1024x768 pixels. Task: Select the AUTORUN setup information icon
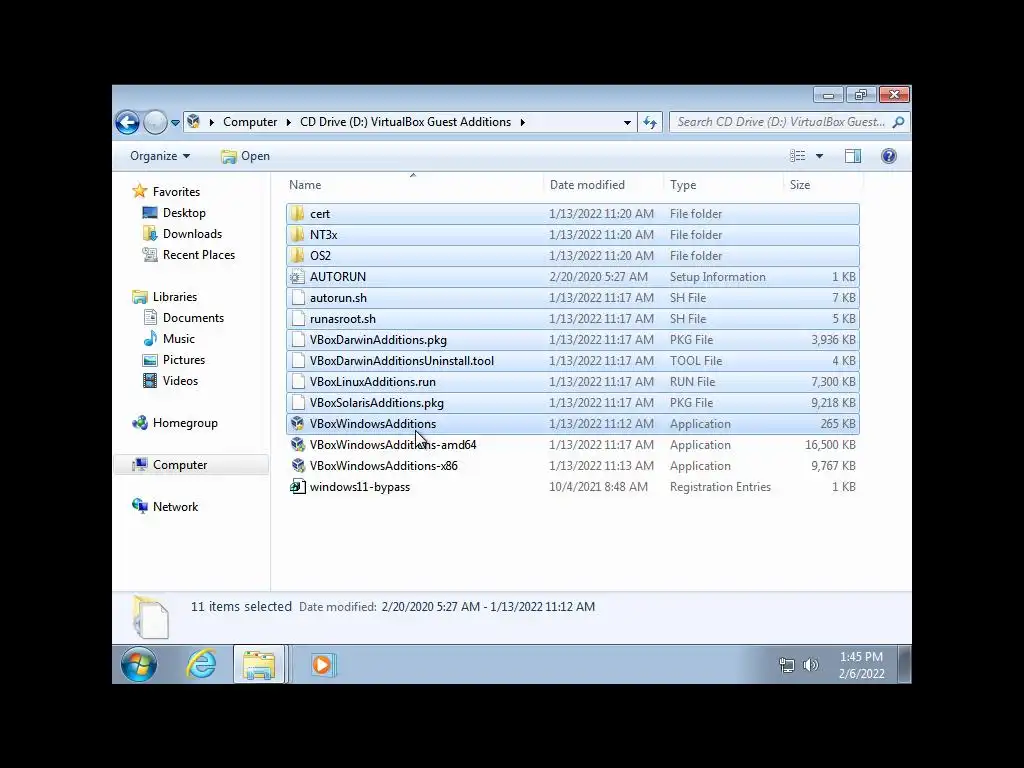(x=298, y=277)
